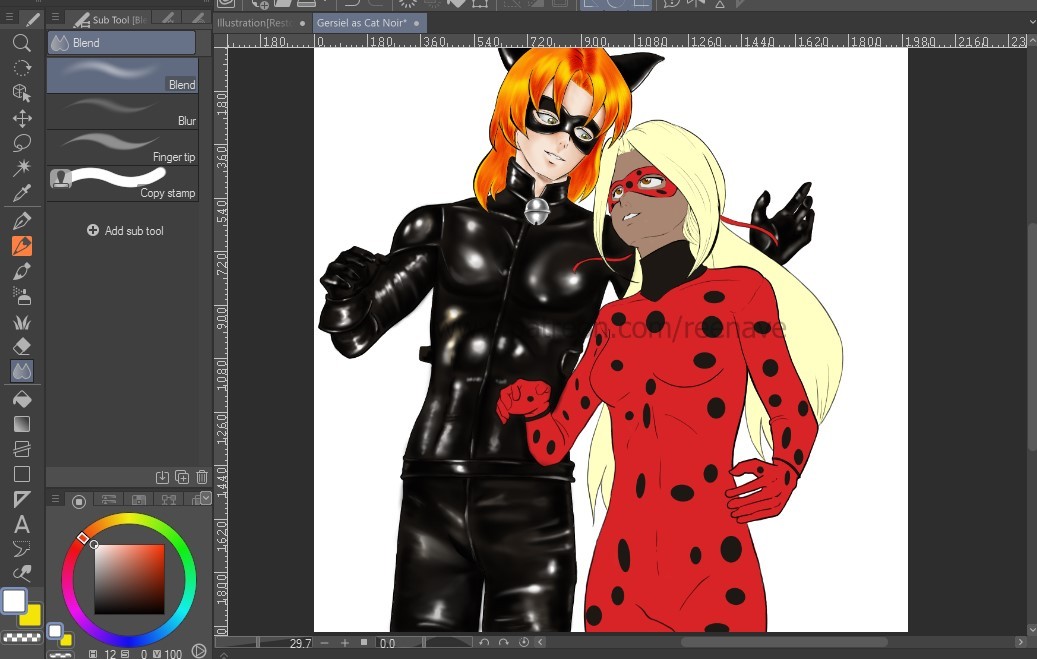Viewport: 1037px width, 659px height.
Task: Select the Blend tool in the toolbar
Action: tap(22, 371)
